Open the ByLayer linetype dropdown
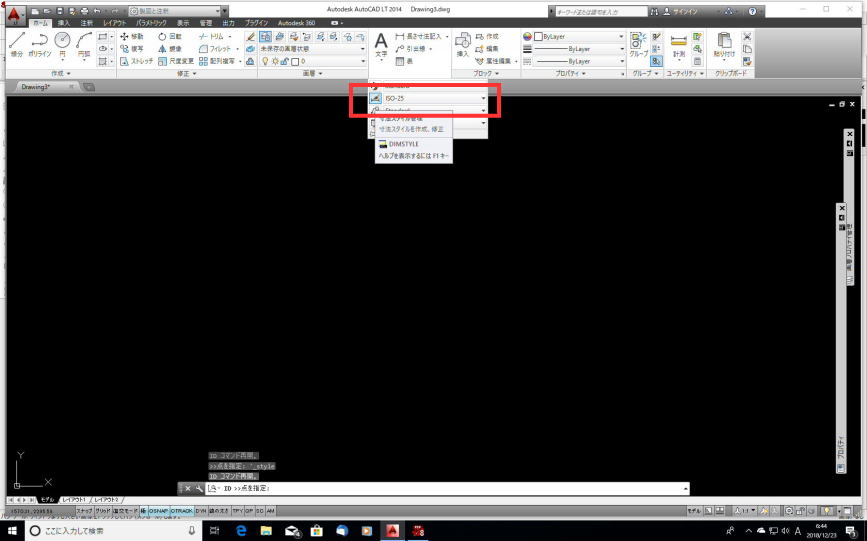The image size is (867, 541). pos(579,61)
